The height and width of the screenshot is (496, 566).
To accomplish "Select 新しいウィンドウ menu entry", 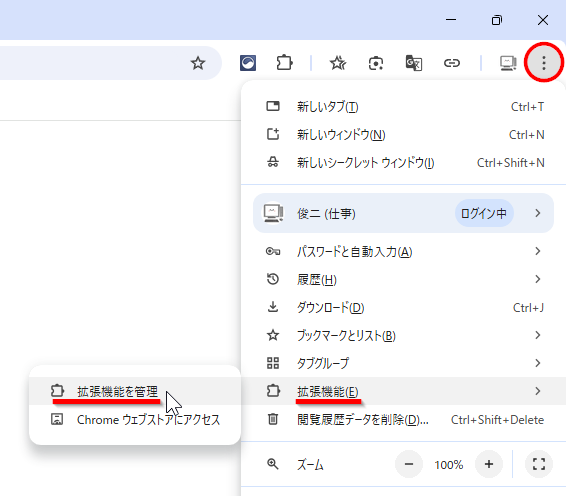I will tap(404, 135).
